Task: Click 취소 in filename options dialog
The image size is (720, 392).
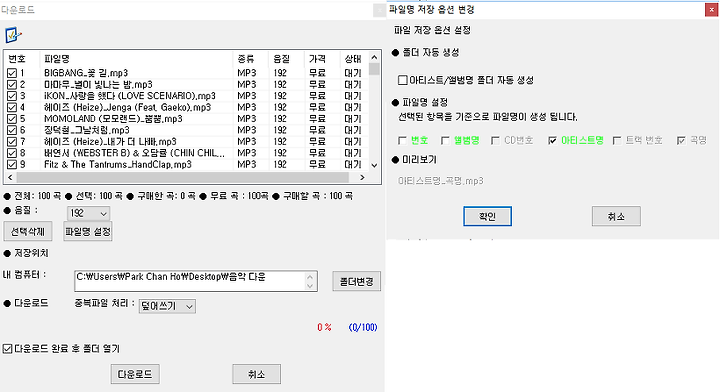Action: [x=616, y=216]
